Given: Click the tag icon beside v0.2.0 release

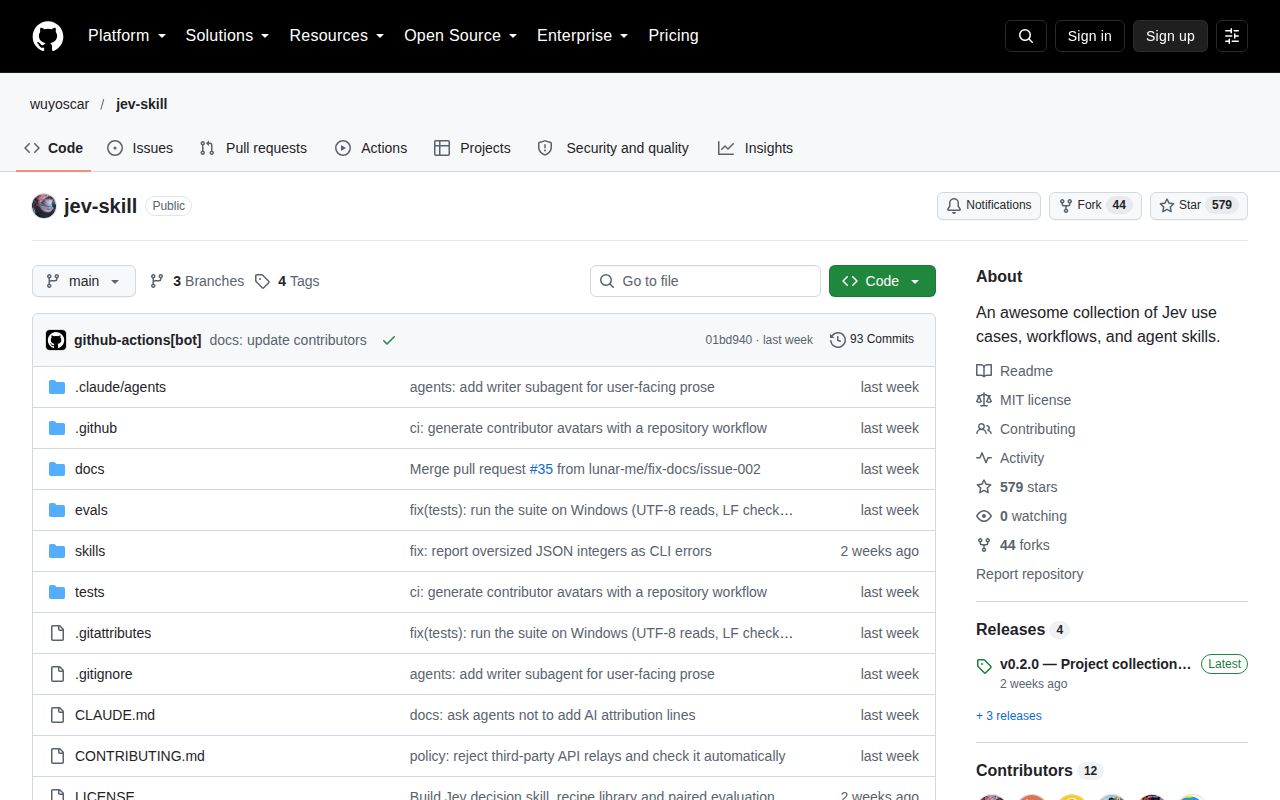Looking at the screenshot, I should (984, 665).
